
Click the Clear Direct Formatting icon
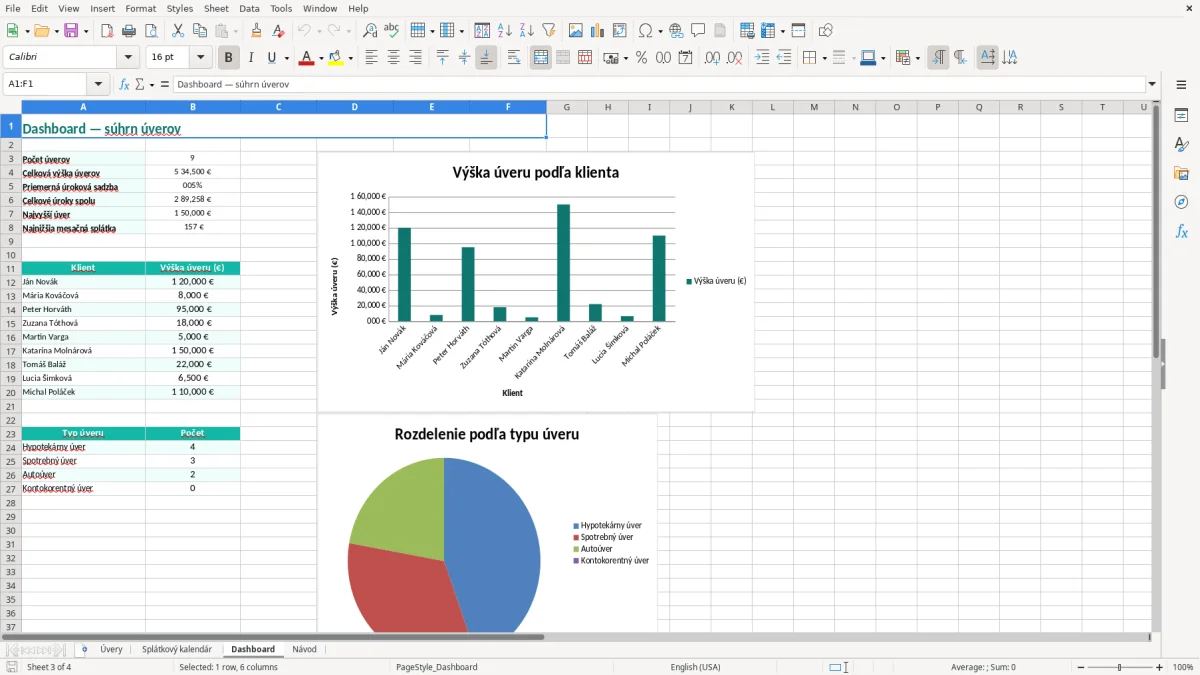(x=279, y=31)
